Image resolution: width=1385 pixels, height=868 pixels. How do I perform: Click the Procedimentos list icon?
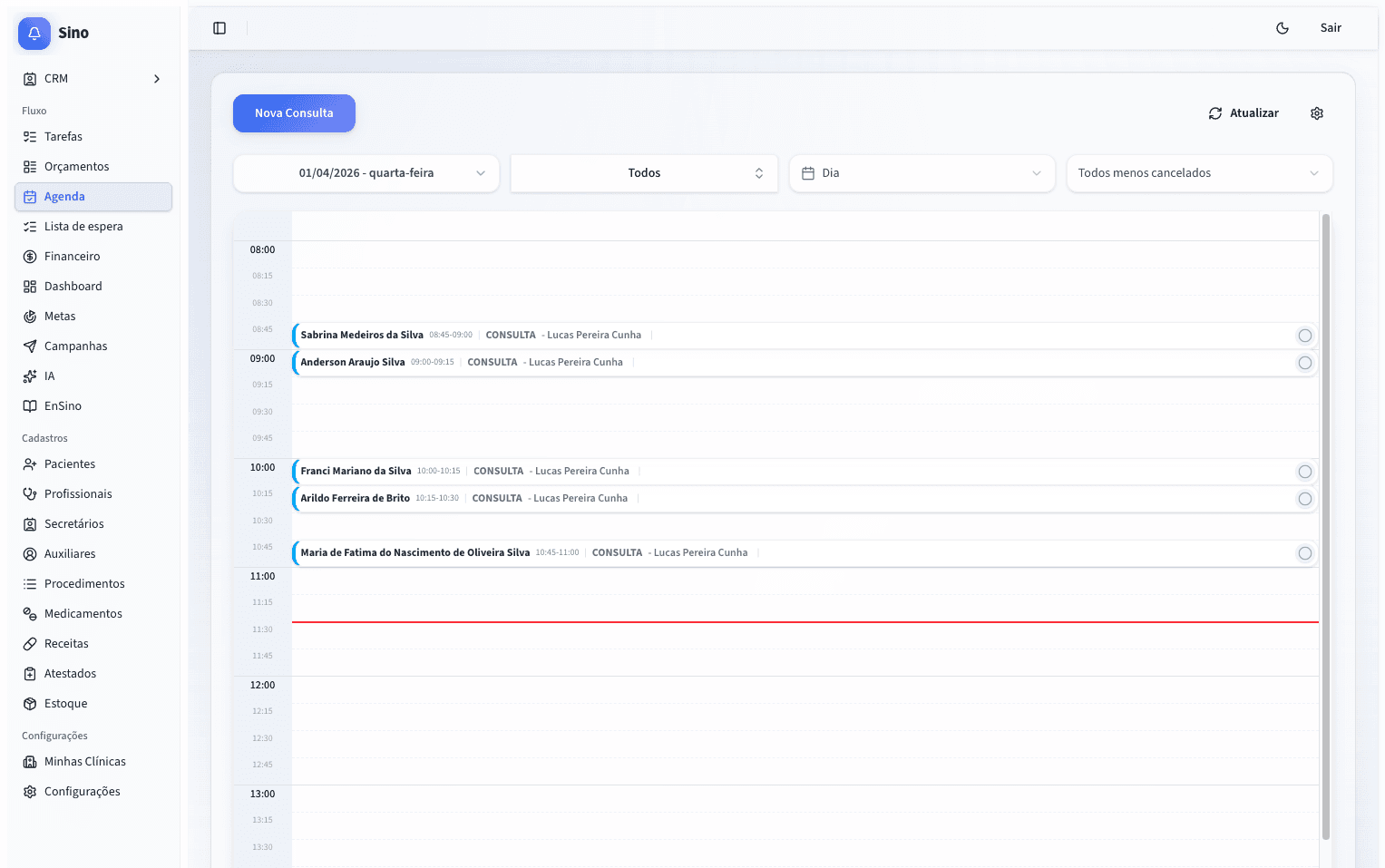tap(30, 584)
